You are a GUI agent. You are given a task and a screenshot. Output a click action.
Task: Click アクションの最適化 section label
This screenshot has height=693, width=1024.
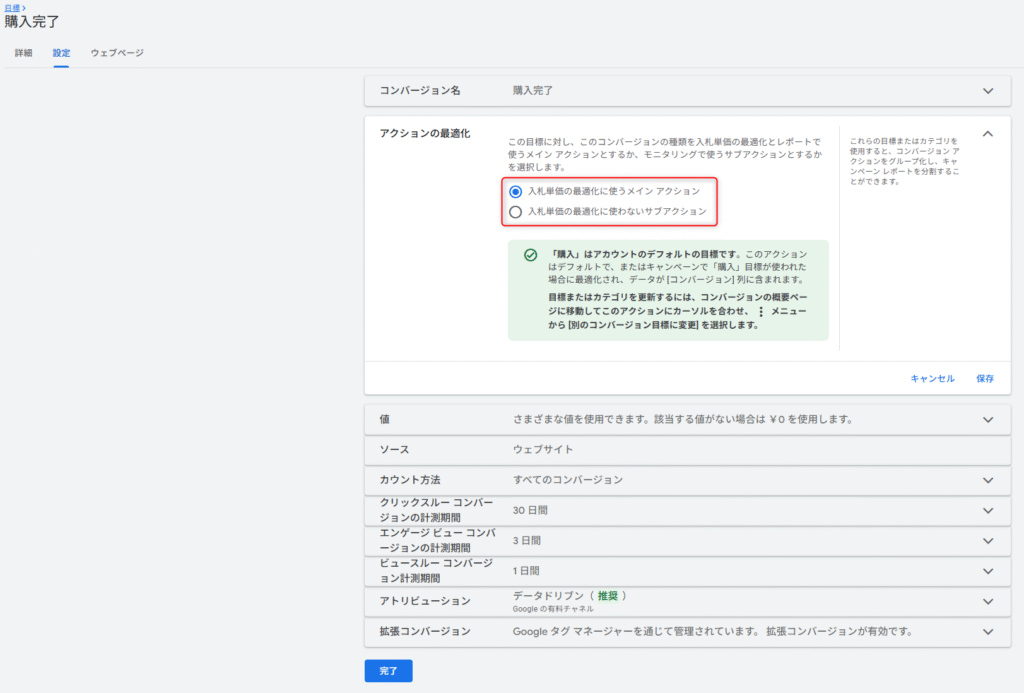[424, 133]
